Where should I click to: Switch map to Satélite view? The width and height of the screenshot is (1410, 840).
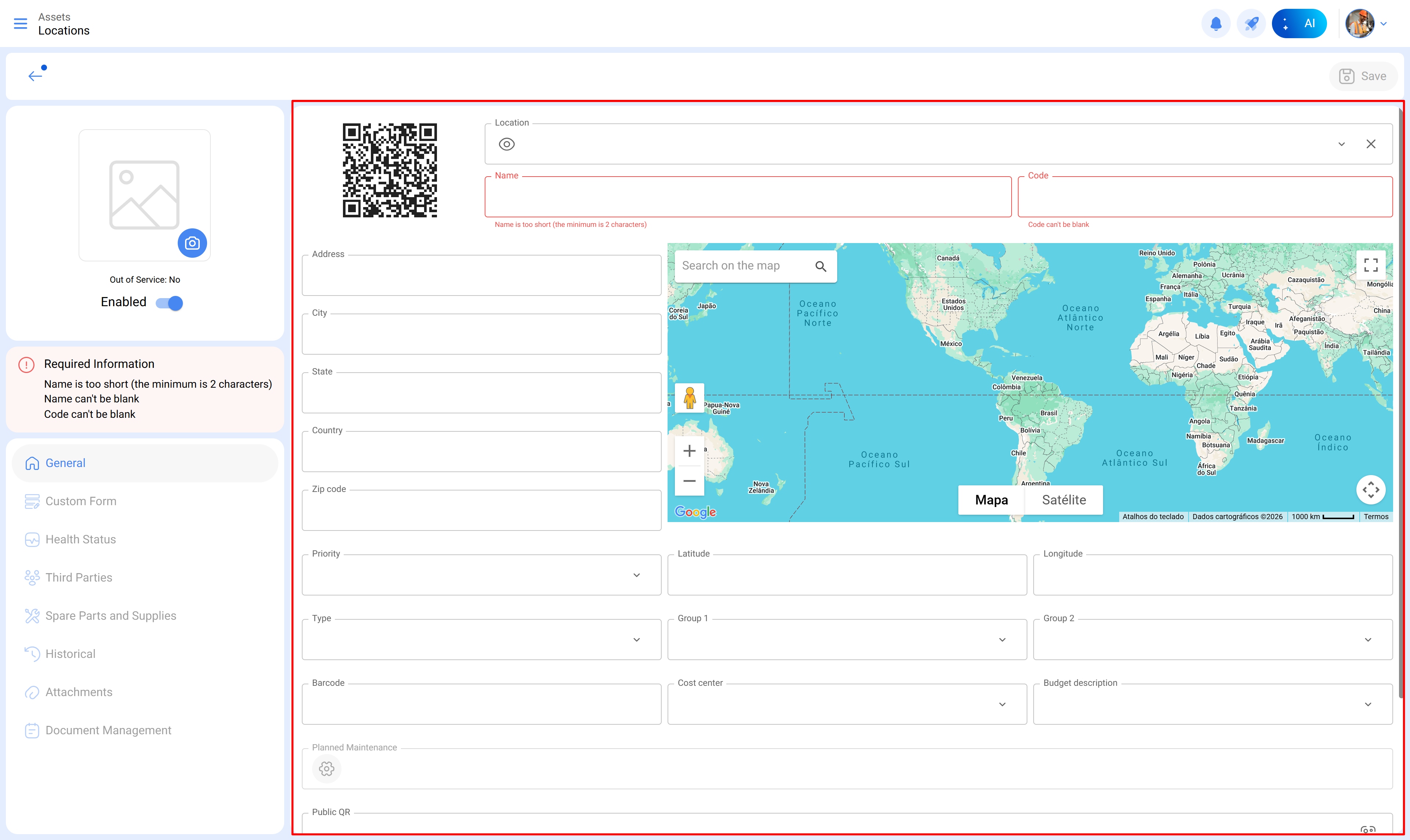point(1064,500)
